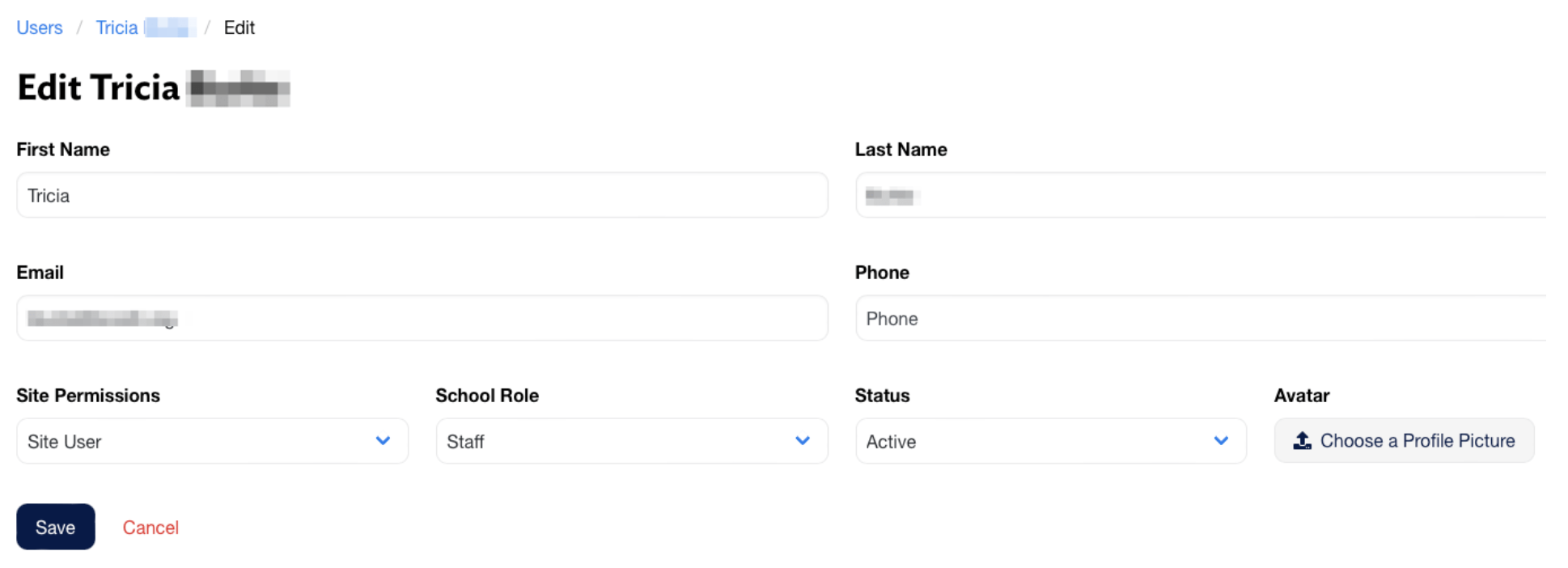
Task: Save the user changes
Action: pyautogui.click(x=56, y=527)
